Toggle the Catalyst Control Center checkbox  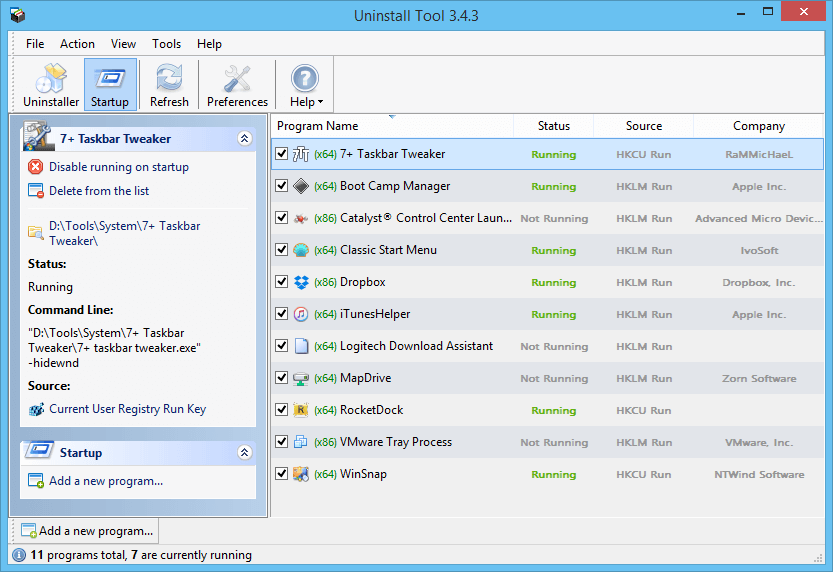(x=282, y=218)
